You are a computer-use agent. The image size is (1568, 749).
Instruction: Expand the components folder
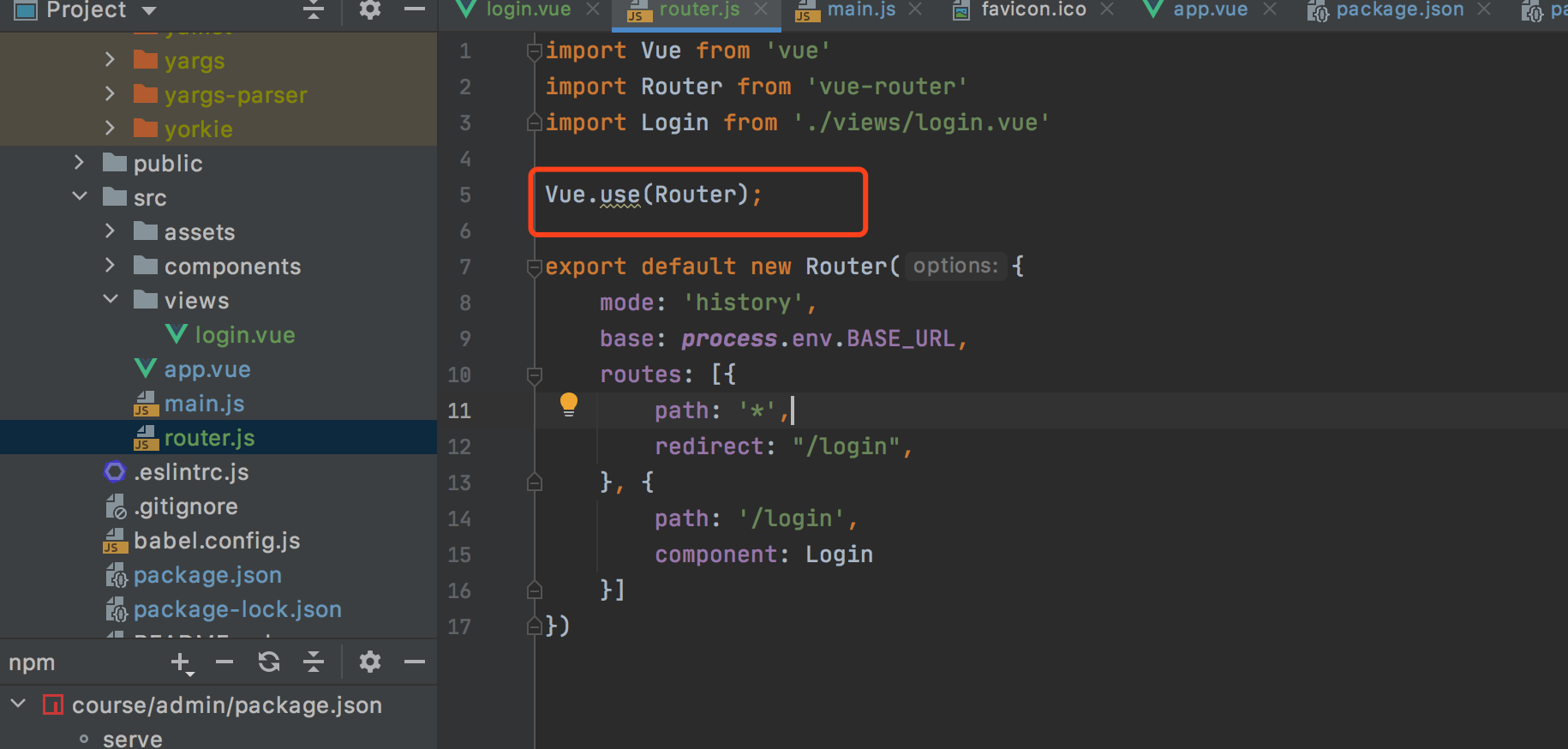click(110, 266)
